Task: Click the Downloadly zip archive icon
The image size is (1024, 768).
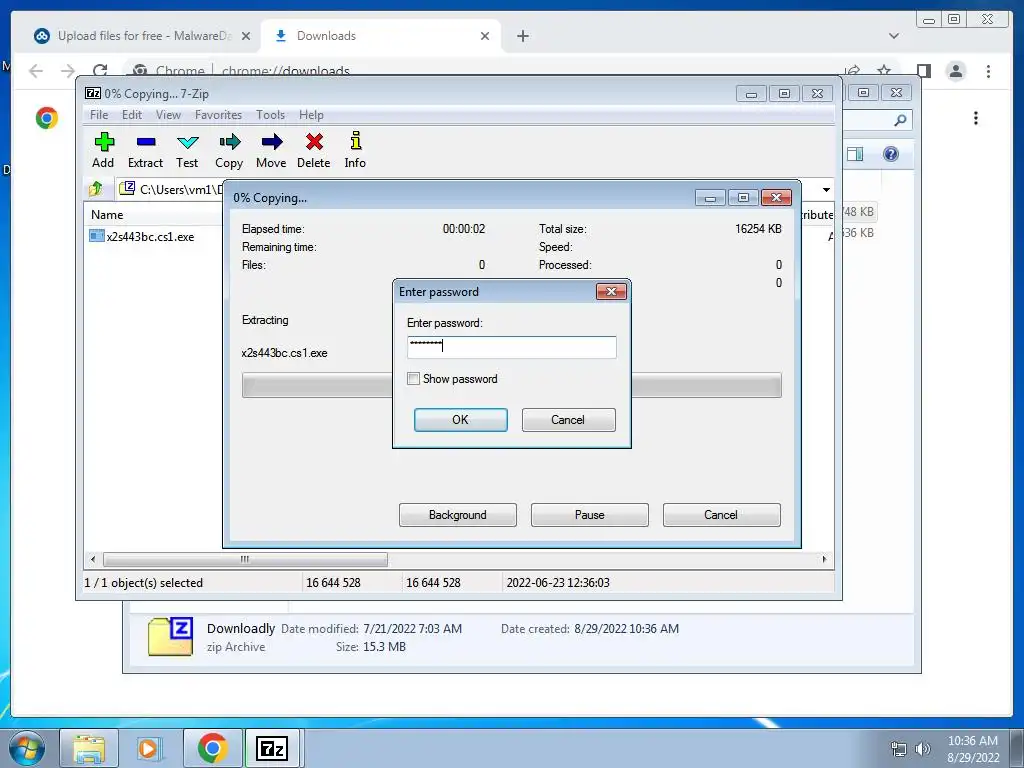Action: click(x=170, y=636)
